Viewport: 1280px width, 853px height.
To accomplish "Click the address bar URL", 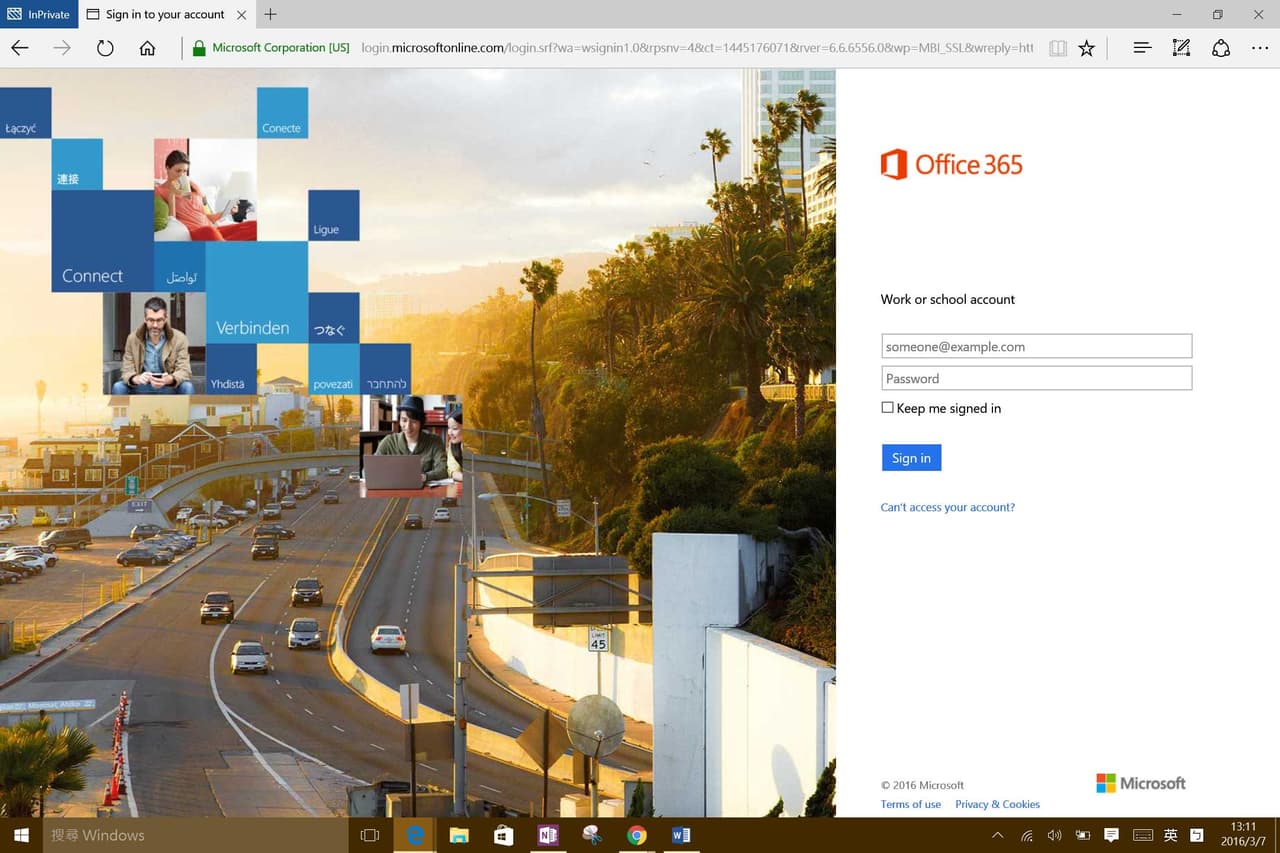I will coord(697,48).
